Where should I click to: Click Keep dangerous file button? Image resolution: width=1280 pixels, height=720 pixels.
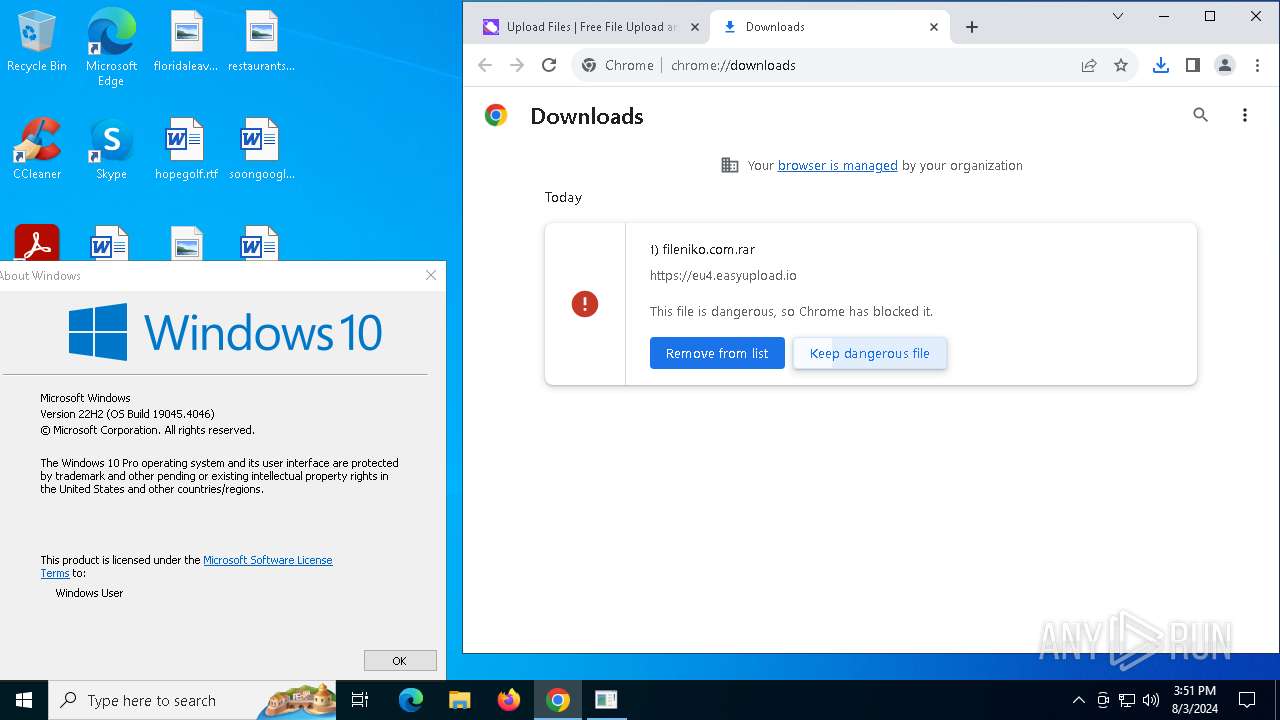pos(870,353)
